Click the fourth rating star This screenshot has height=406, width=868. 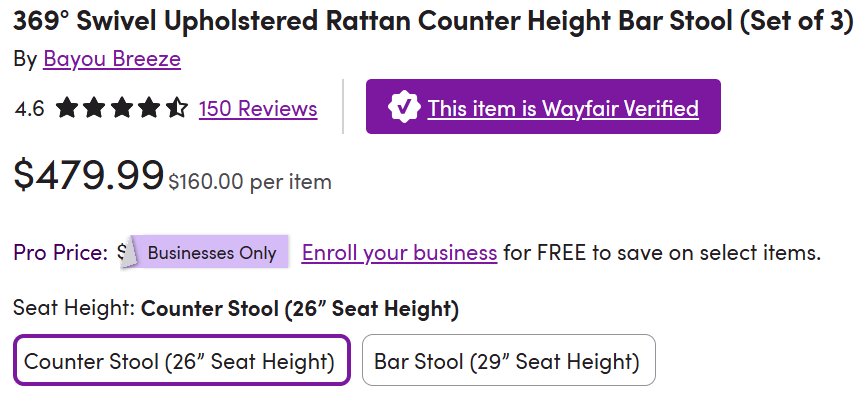(x=149, y=107)
